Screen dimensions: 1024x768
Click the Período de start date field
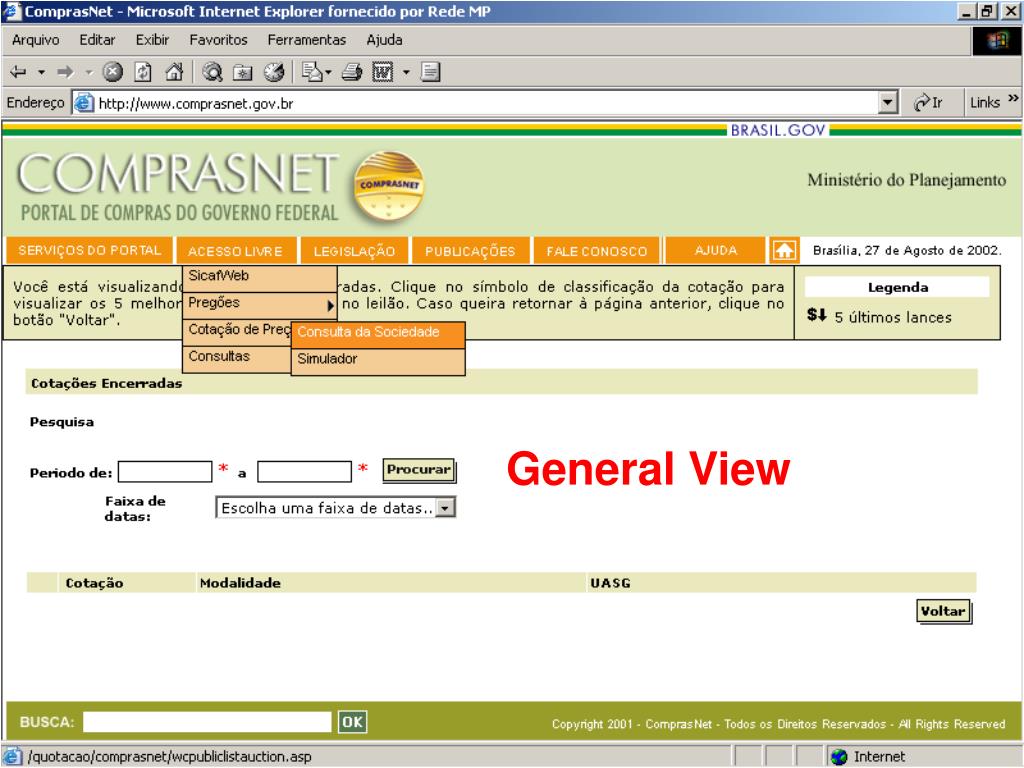[x=165, y=472]
